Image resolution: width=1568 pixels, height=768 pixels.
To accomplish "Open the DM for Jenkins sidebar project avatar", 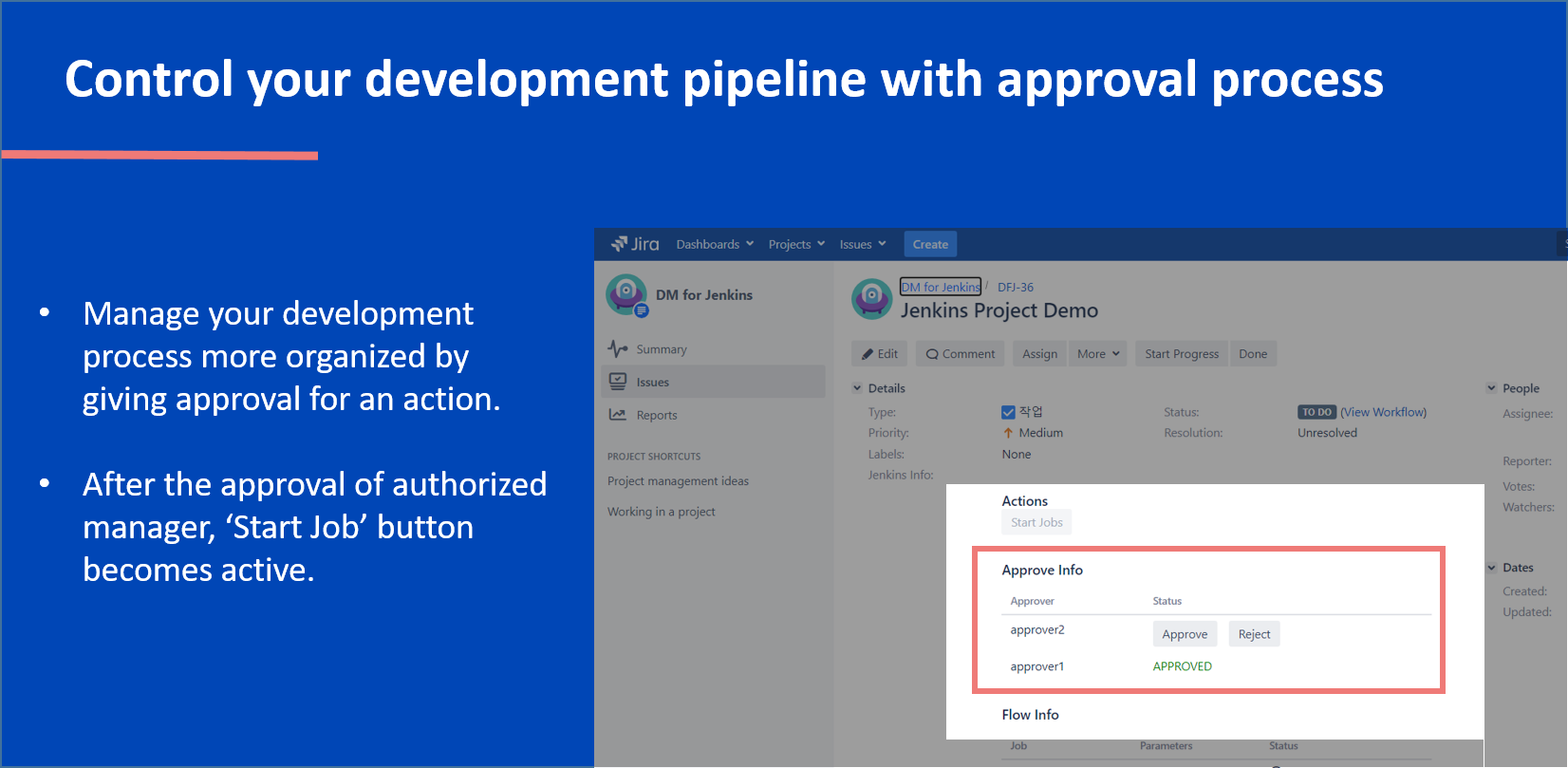I will point(626,295).
